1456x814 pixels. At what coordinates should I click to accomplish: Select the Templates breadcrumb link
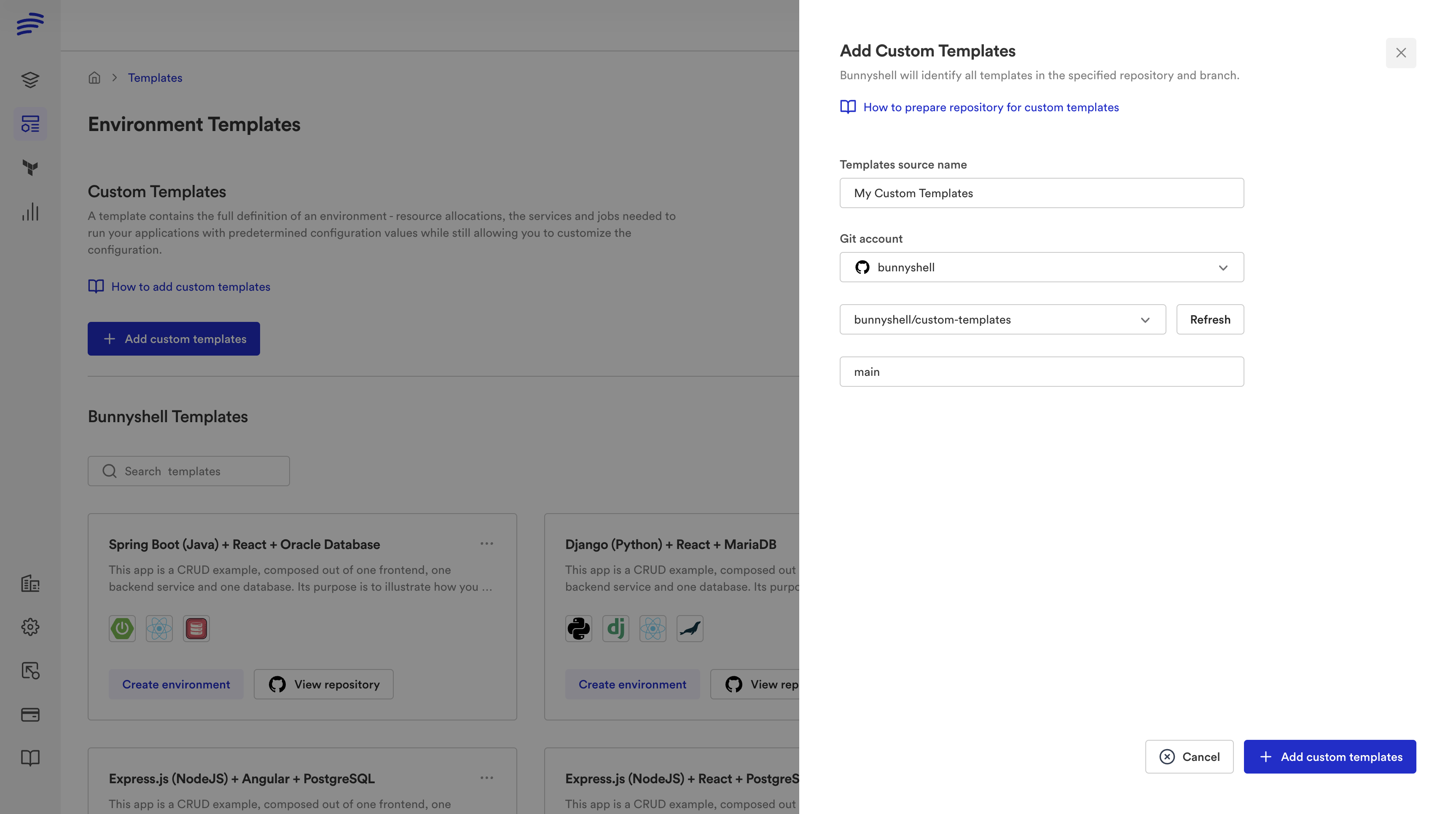155,78
